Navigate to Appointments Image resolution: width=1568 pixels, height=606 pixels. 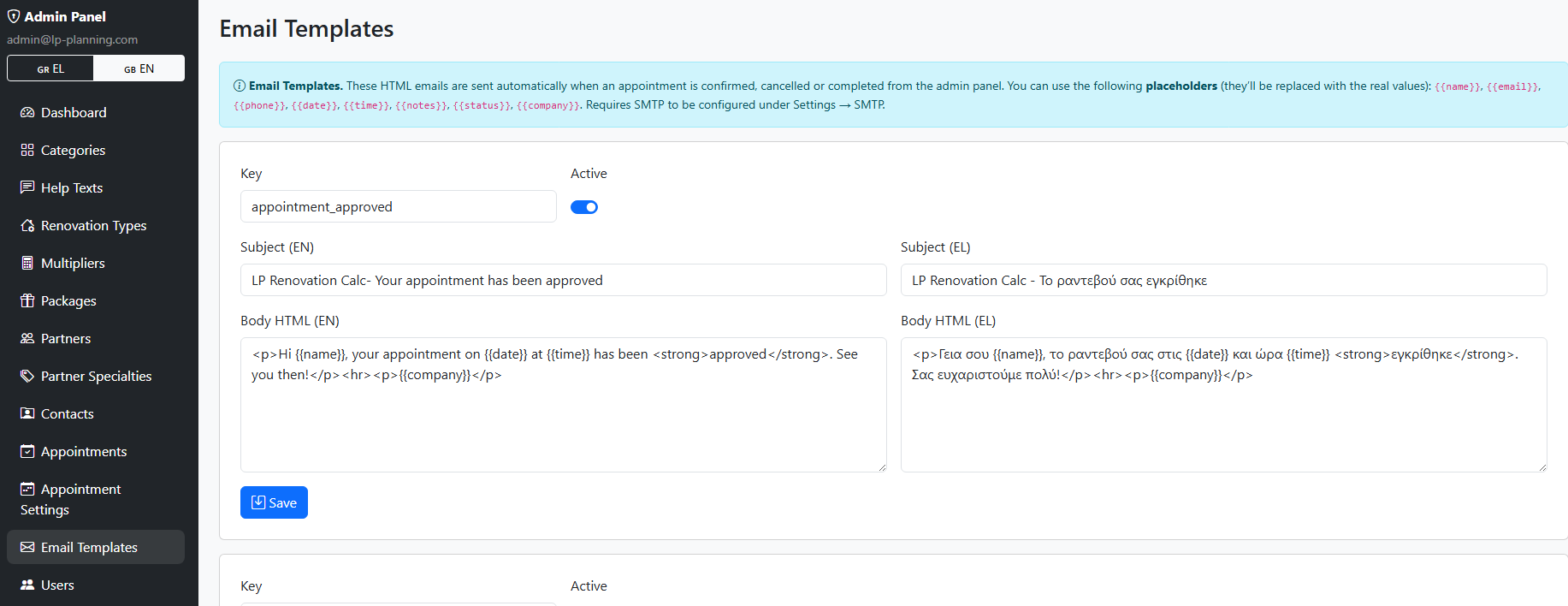(96, 451)
